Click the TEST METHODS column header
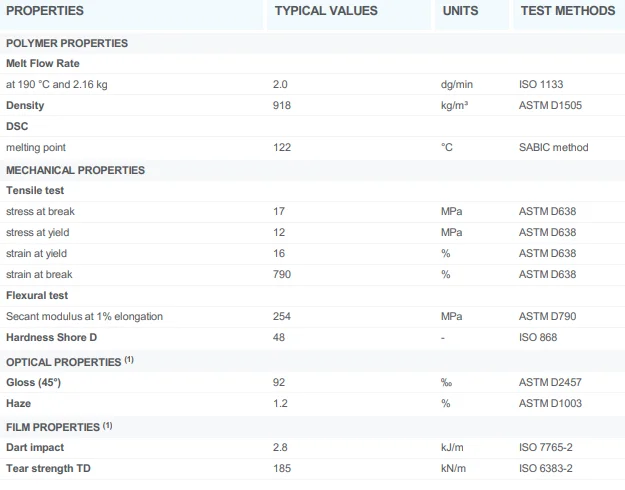The height and width of the screenshot is (490, 625). (x=567, y=11)
